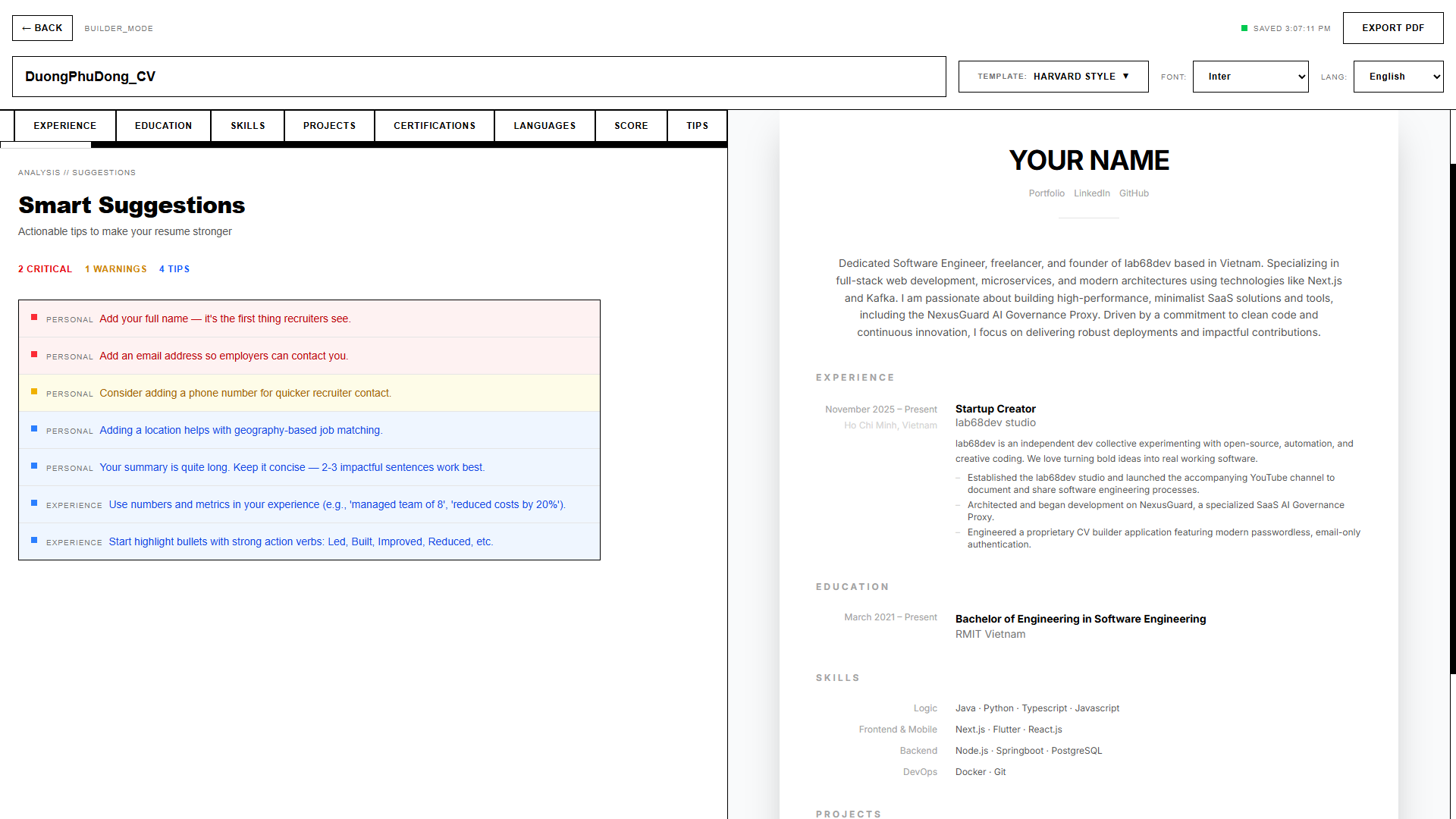Click the blue icon beside the action verbs suggestion
This screenshot has height=819, width=1456.
(x=33, y=541)
